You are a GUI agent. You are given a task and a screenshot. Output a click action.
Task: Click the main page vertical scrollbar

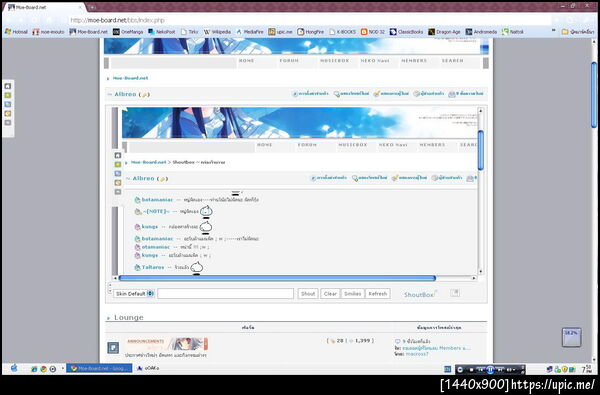(x=594, y=94)
